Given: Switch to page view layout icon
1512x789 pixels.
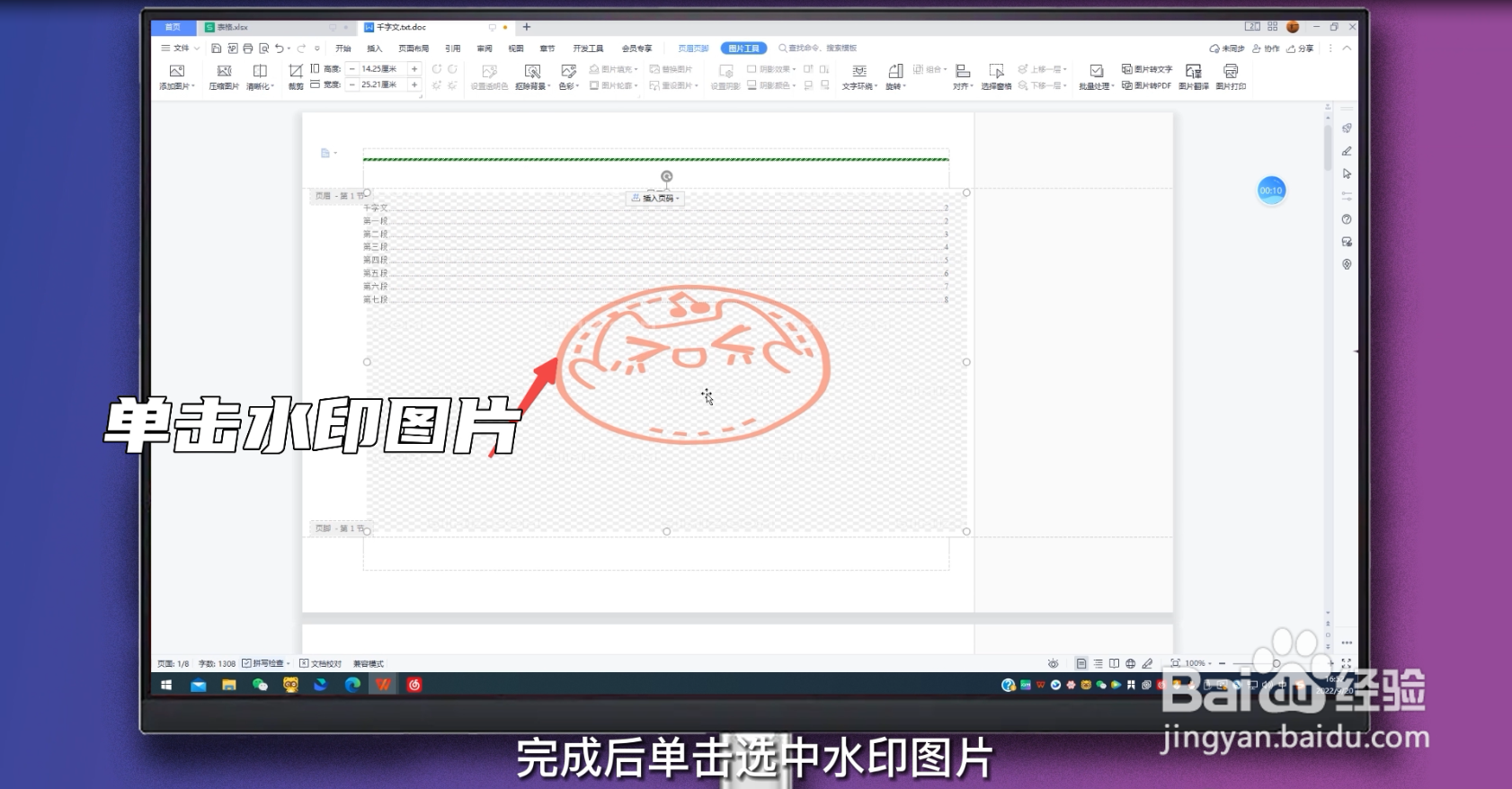Looking at the screenshot, I should (x=1081, y=663).
